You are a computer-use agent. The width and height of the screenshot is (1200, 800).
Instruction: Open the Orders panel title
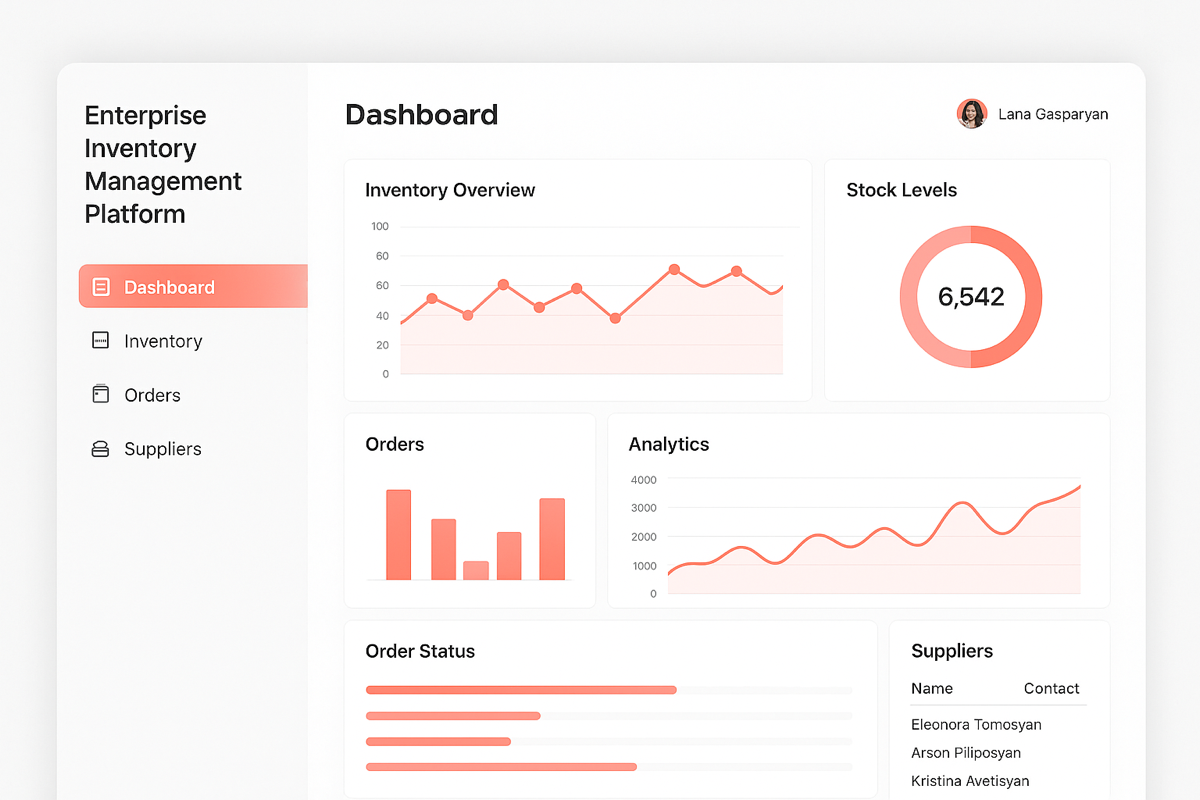(x=394, y=444)
